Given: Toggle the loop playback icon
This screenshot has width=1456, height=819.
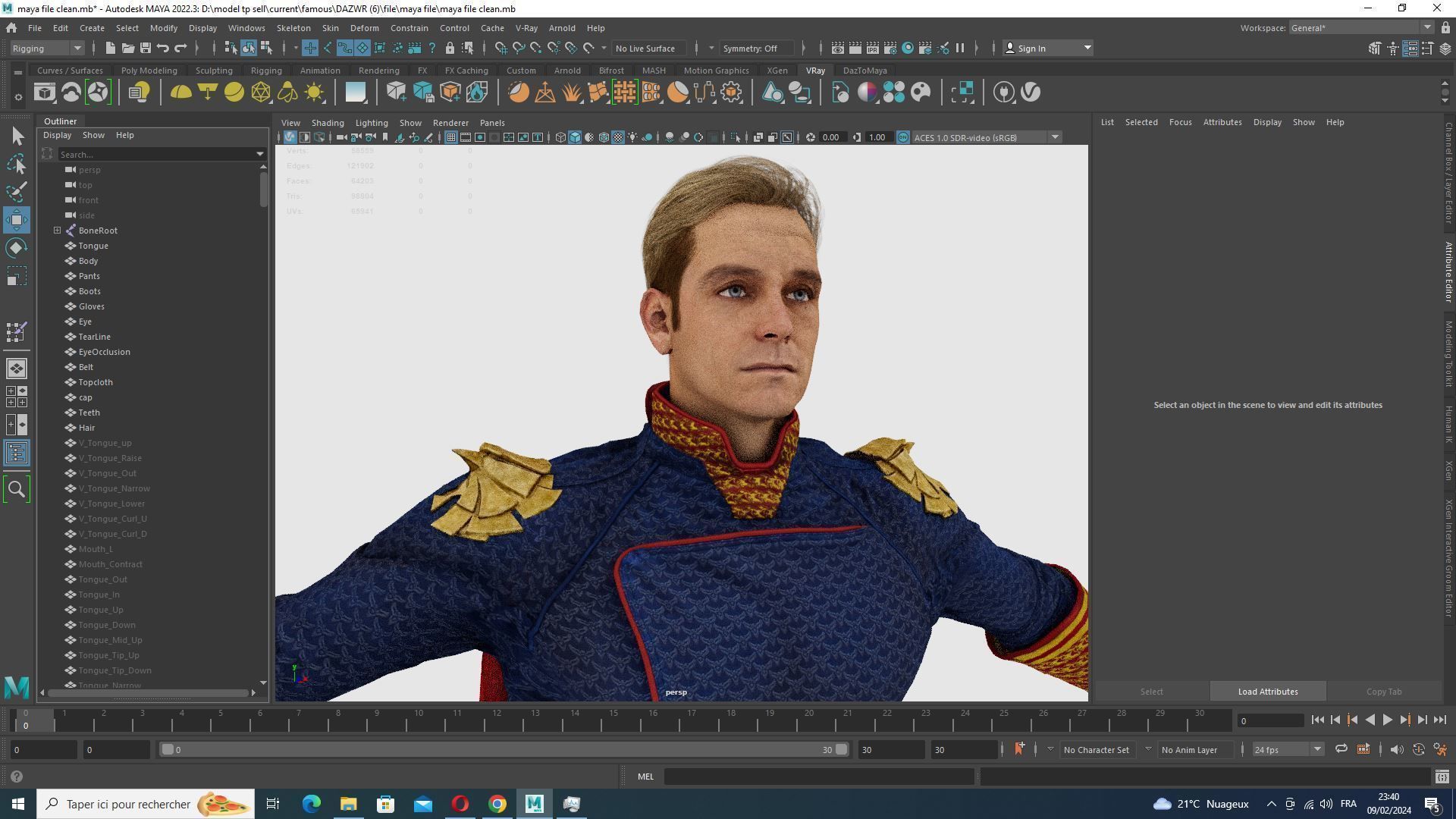Looking at the screenshot, I should click(x=1341, y=749).
